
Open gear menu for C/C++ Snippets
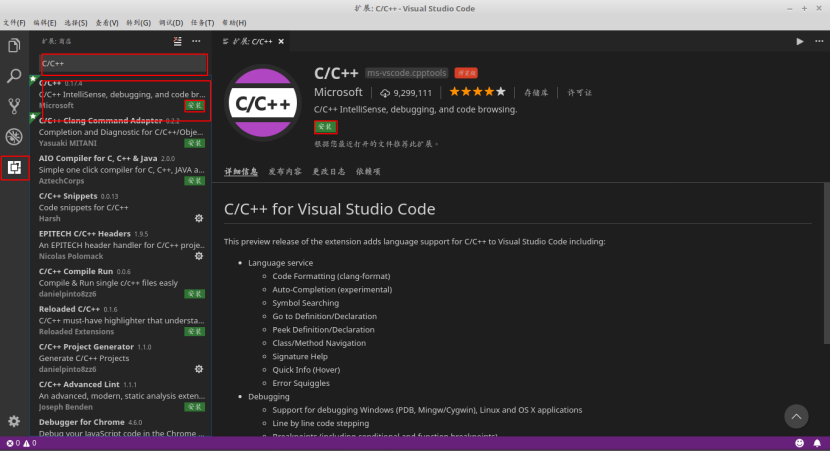tap(199, 218)
